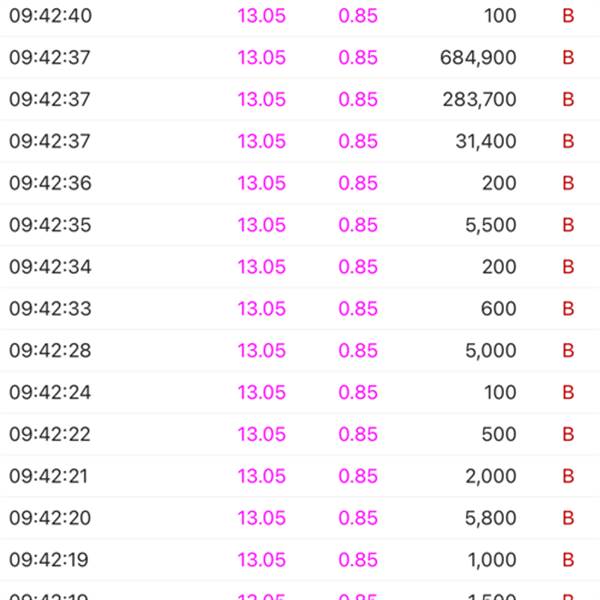Click the 09:42:28 trade row
Viewport: 600px width, 600px height.
pos(300,351)
